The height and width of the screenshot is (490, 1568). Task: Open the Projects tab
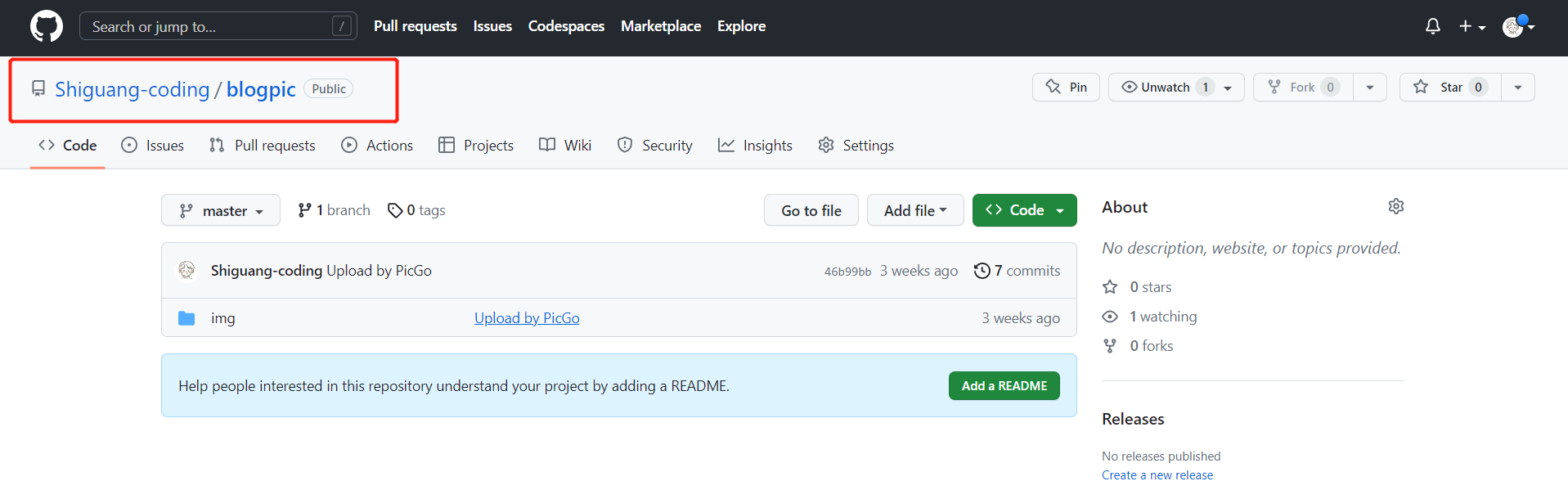click(476, 145)
